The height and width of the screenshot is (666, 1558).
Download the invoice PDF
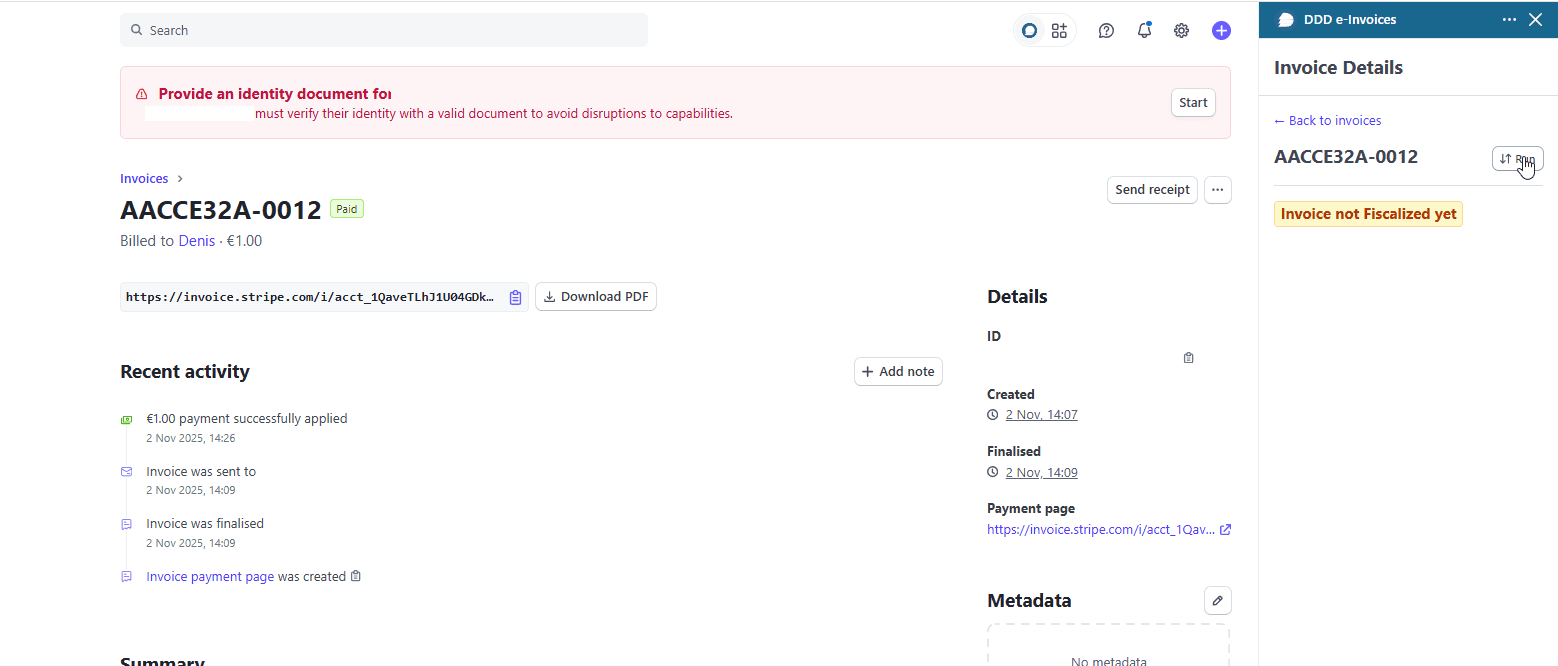(x=595, y=296)
